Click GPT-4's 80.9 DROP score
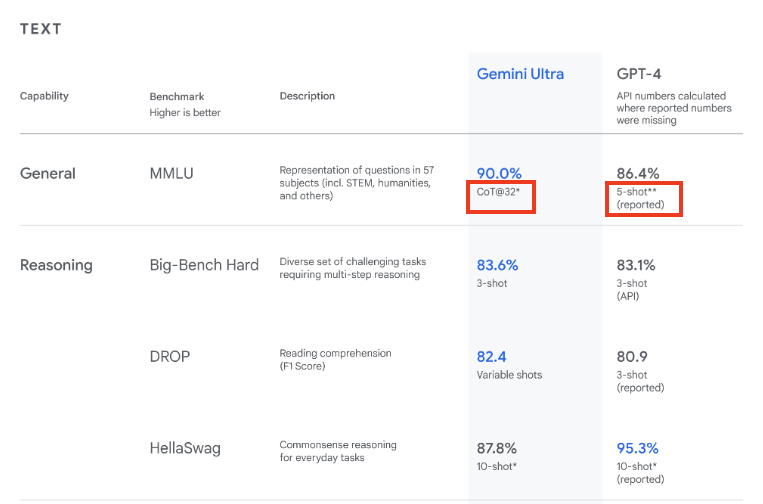Image resolution: width=763 pixels, height=504 pixels. (632, 357)
